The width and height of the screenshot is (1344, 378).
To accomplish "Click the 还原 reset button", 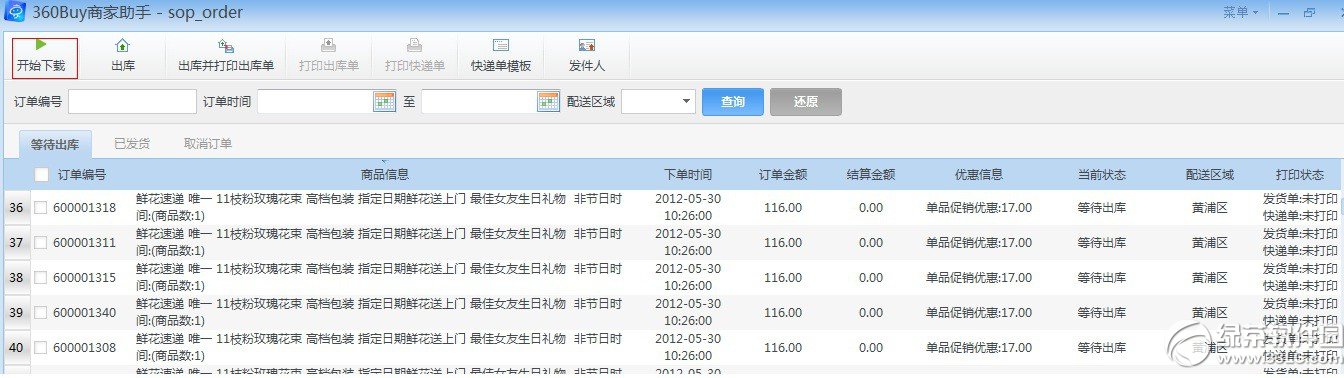I will tap(805, 102).
